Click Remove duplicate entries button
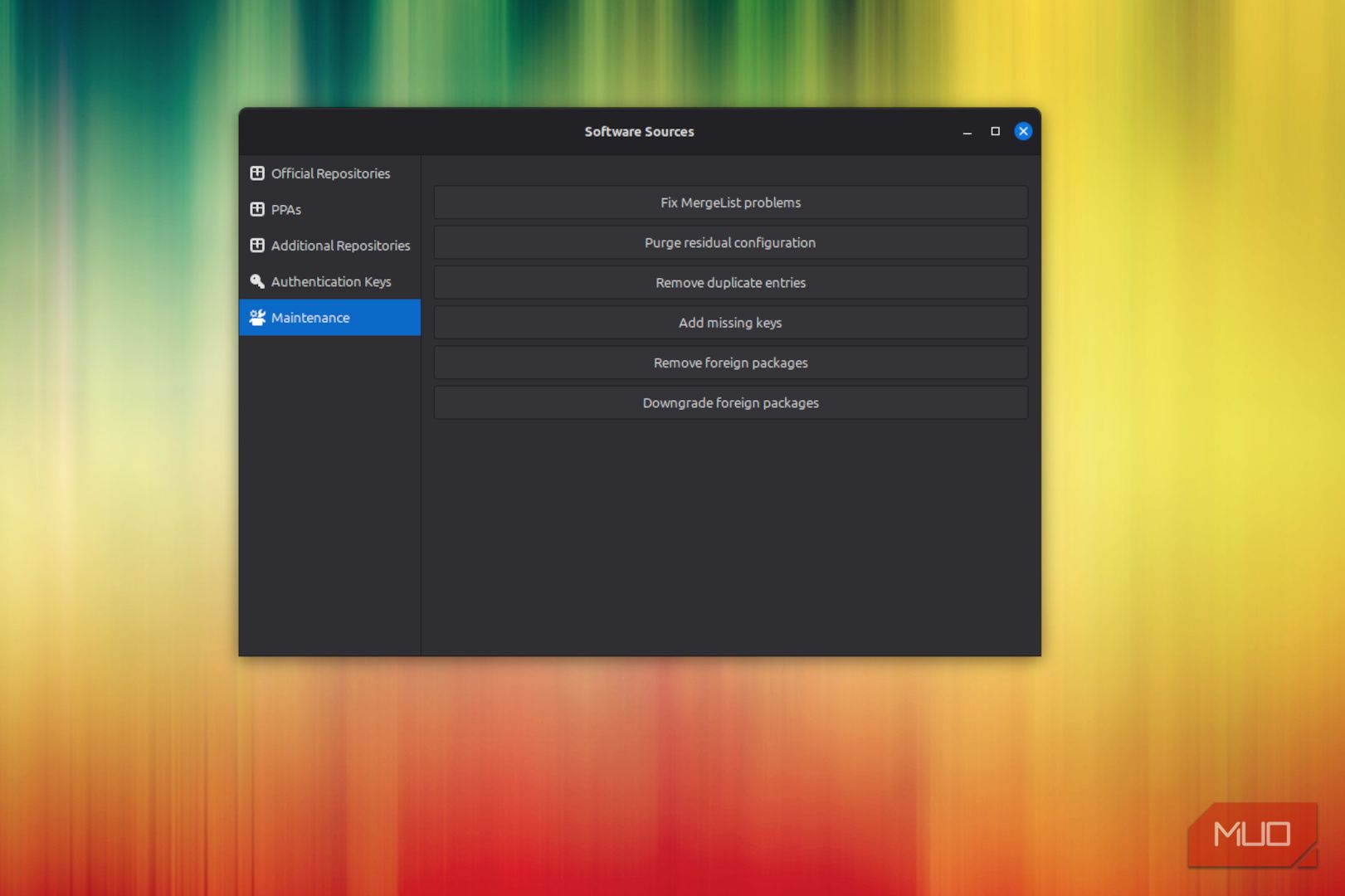Screen dimensions: 1345x896 (730, 282)
